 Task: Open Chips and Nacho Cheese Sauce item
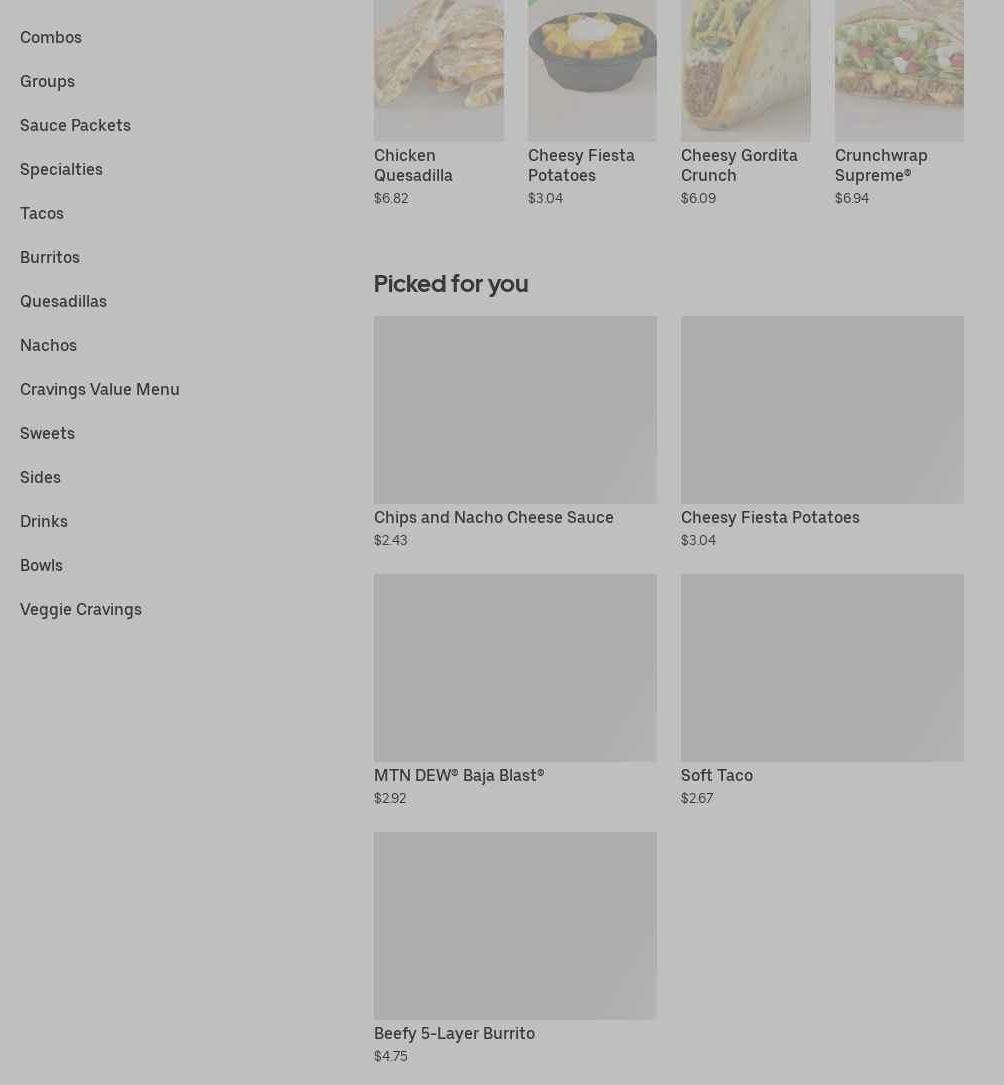(x=494, y=517)
